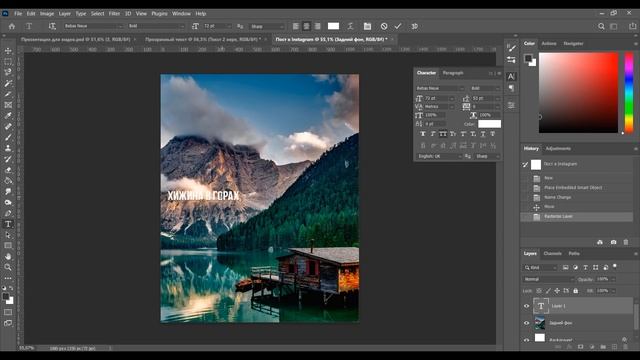Image resolution: width=640 pixels, height=360 pixels.
Task: Cancel current text edits
Action: [x=384, y=26]
